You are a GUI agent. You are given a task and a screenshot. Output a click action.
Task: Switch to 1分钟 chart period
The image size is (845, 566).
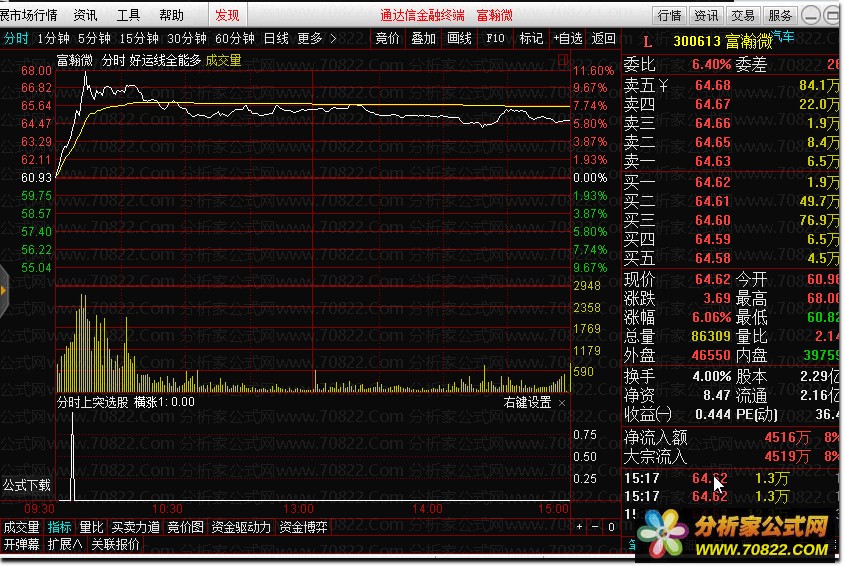tap(53, 38)
